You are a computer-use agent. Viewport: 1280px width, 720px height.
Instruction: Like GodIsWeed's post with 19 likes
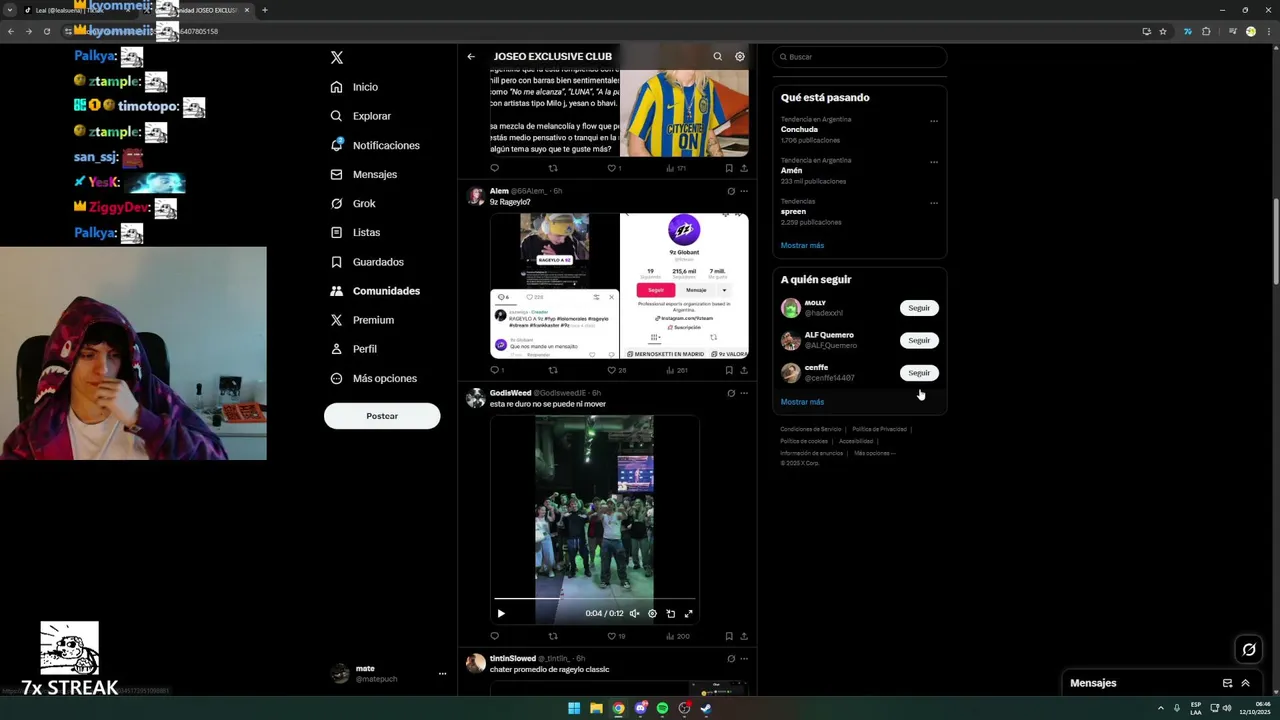point(616,636)
